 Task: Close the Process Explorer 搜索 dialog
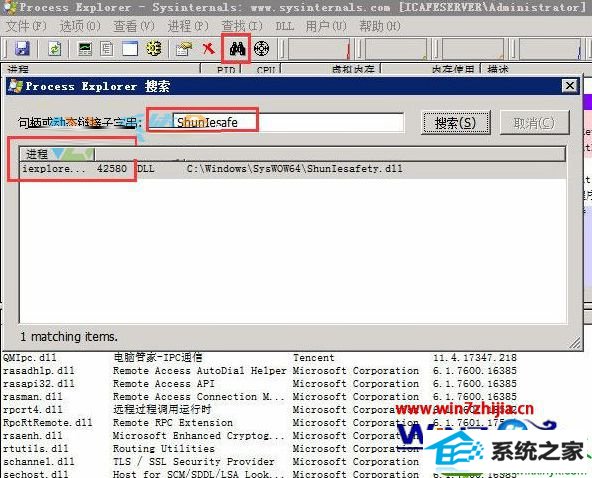pyautogui.click(x=569, y=86)
